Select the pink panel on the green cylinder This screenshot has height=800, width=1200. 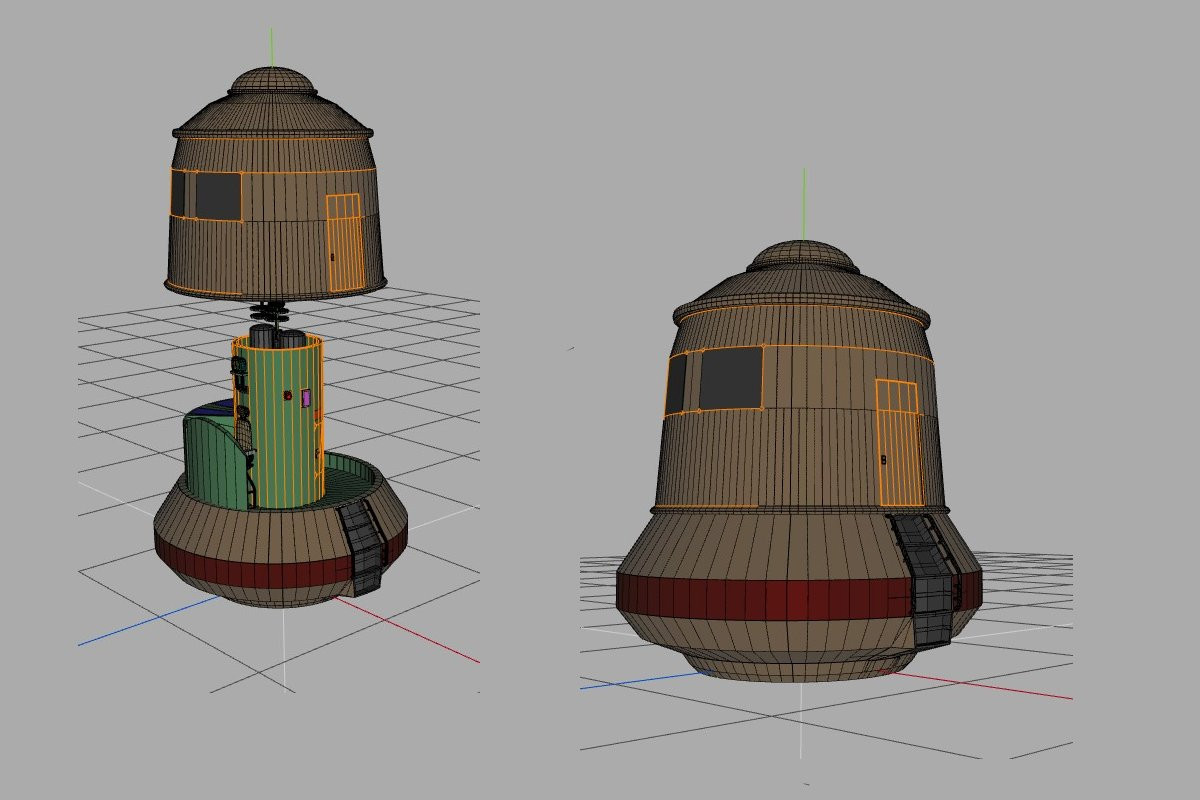(x=306, y=399)
